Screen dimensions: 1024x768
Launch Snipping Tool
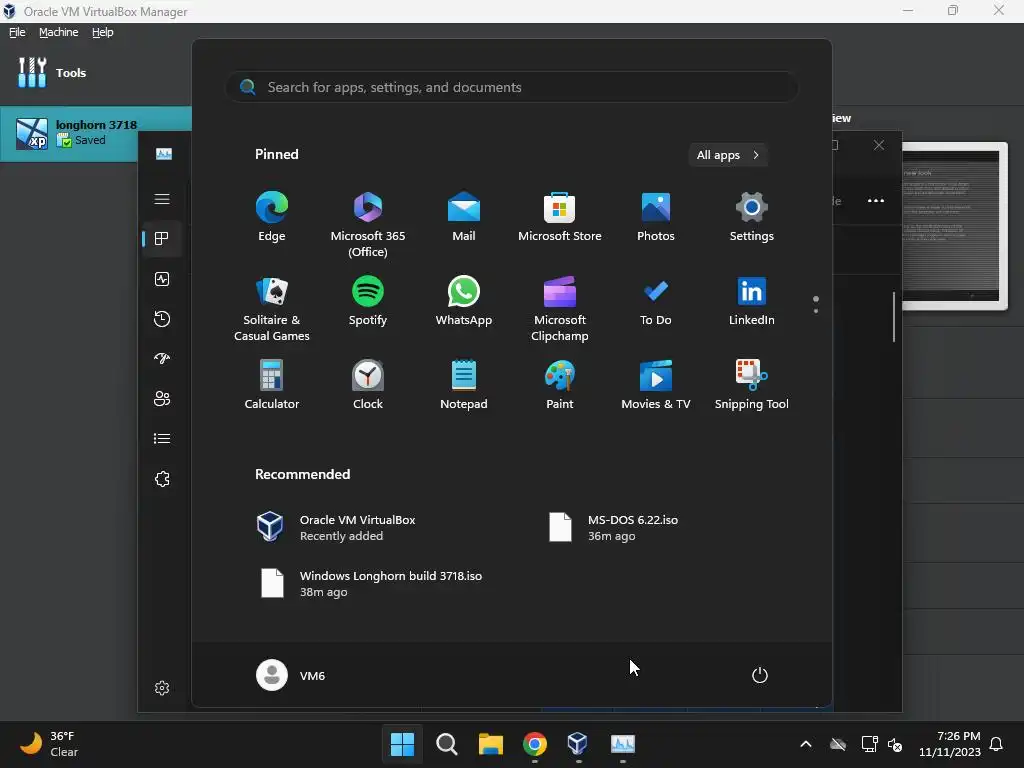(x=752, y=385)
